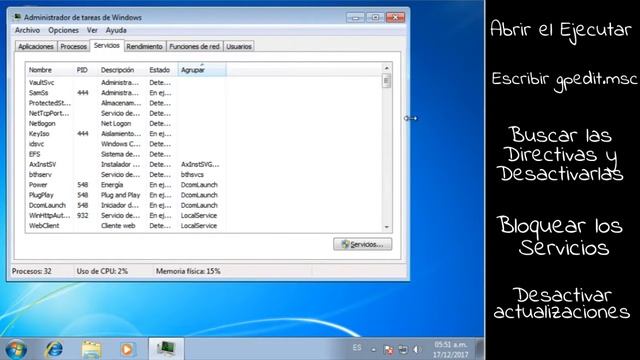Click the Show desktop button
The height and width of the screenshot is (360, 640).
(x=480, y=349)
